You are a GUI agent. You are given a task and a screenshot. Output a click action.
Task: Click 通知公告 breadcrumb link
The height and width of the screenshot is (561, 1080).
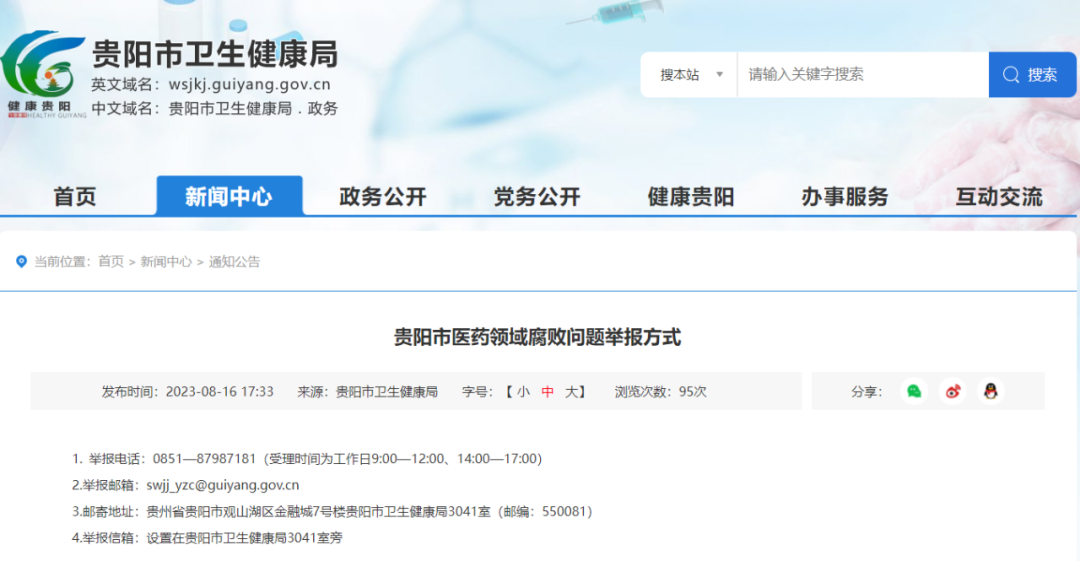234,262
